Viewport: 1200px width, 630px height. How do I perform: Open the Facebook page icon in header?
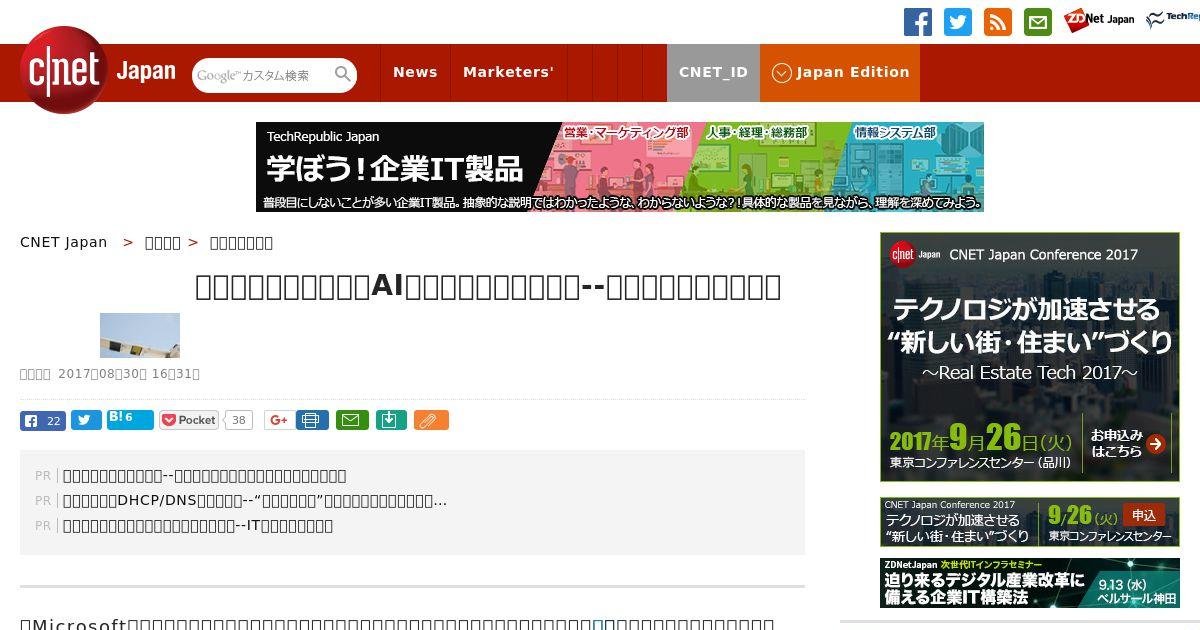pos(918,22)
